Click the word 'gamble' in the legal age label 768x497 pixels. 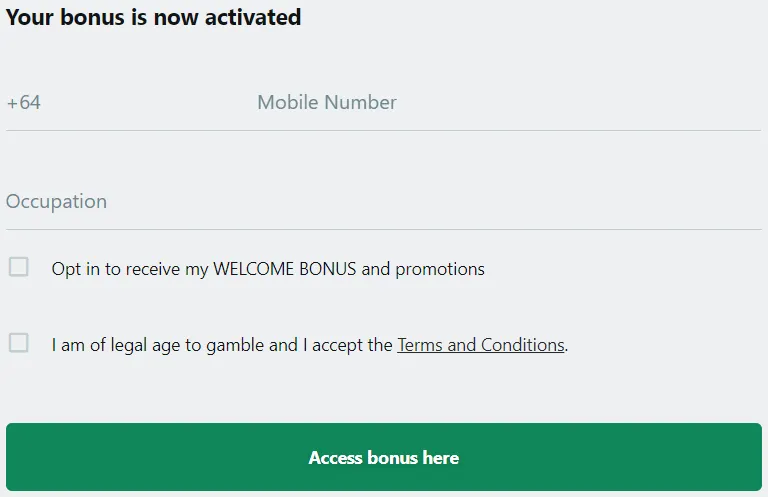pyautogui.click(x=236, y=345)
